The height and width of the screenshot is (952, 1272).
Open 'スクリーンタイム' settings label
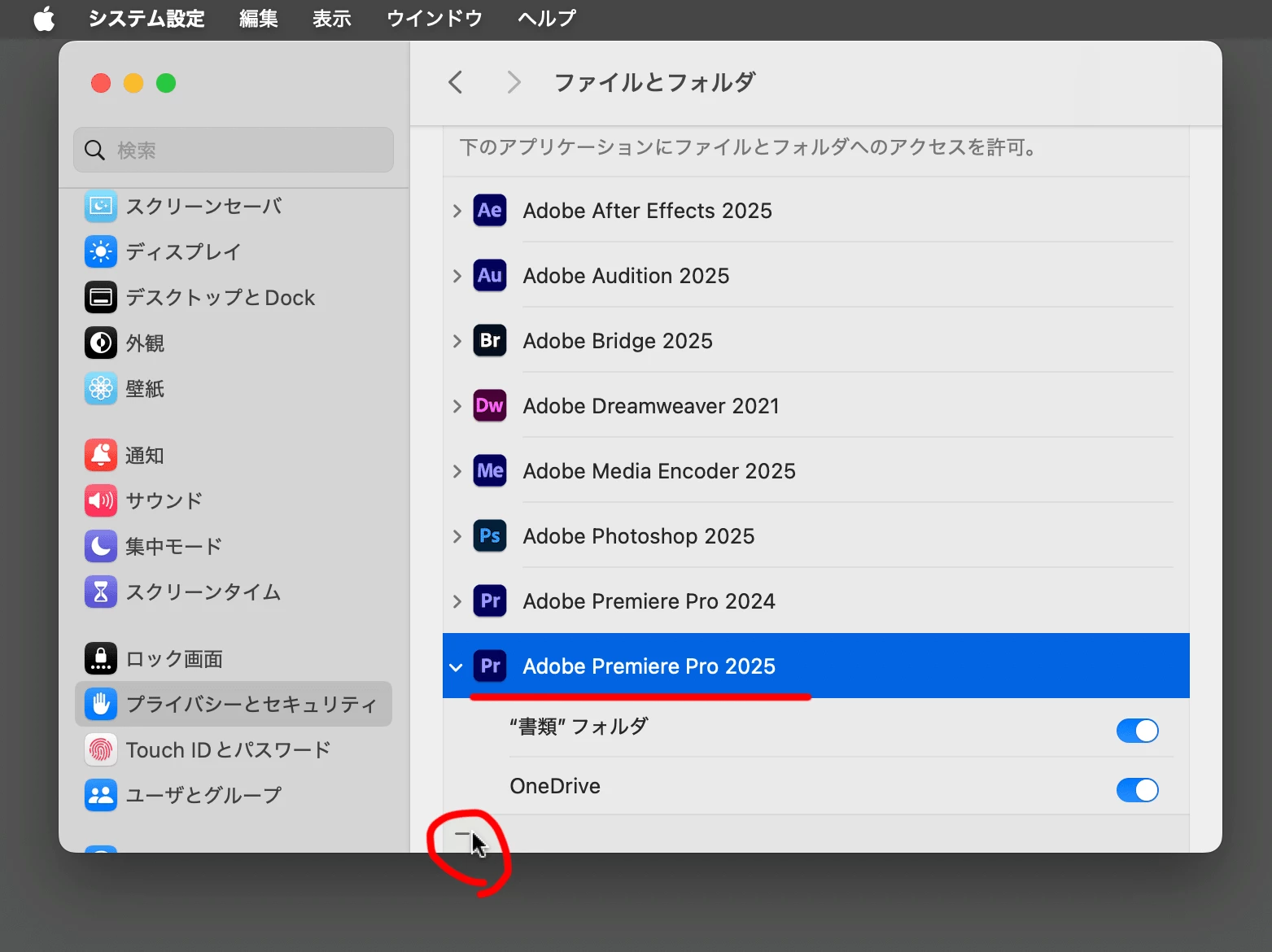[203, 592]
